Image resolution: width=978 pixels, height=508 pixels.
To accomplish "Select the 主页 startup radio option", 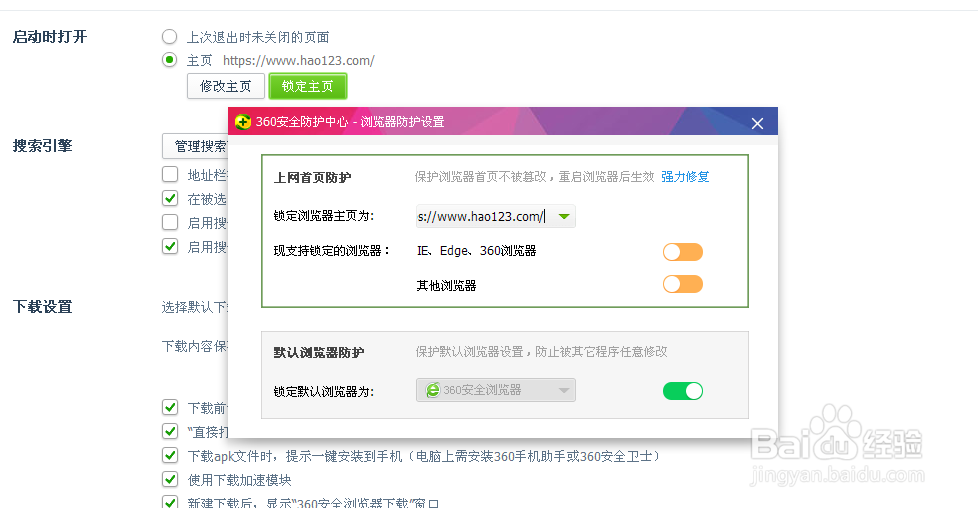I will coord(170,60).
